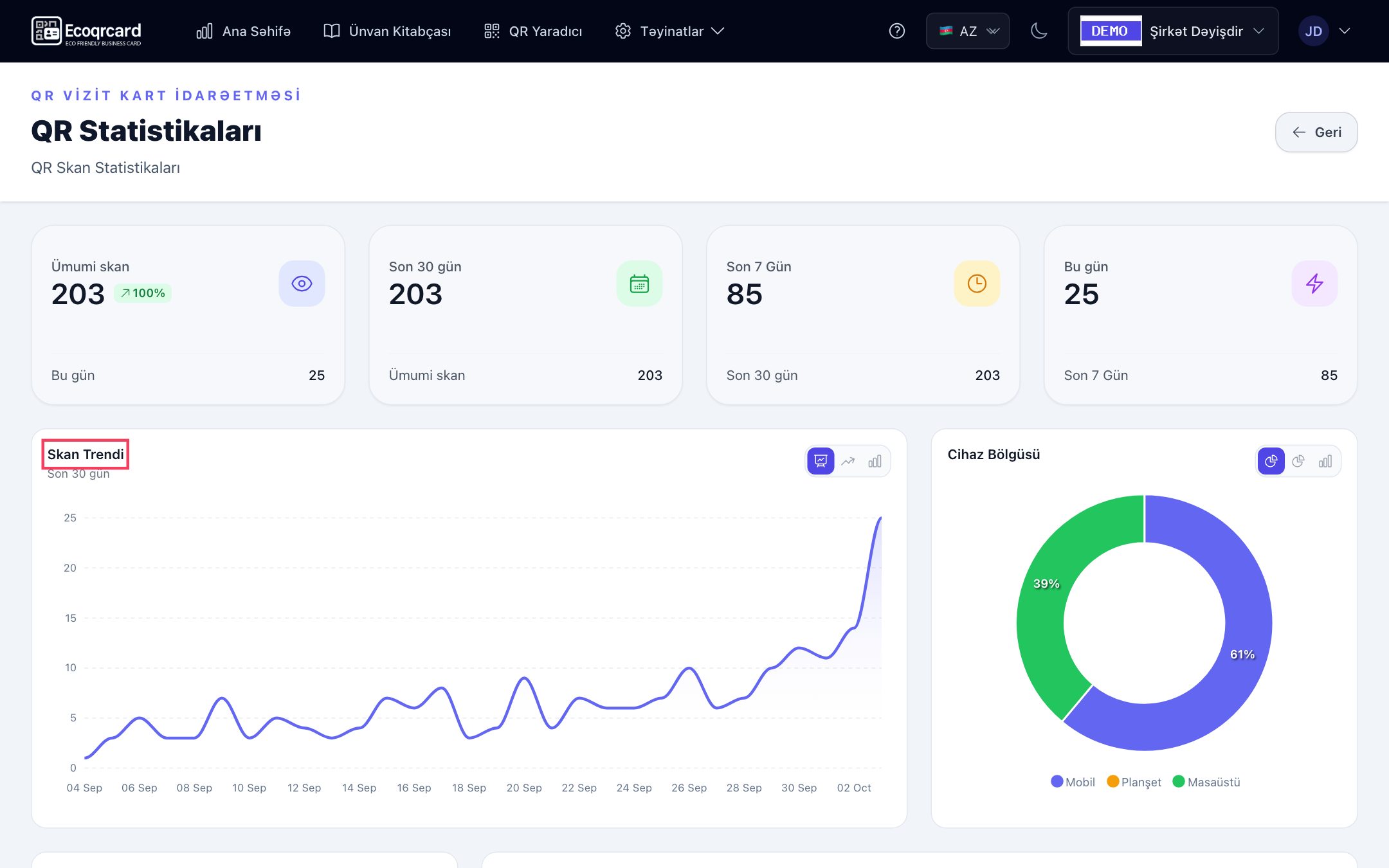
Task: Click the calendar icon on Son 30 gün card
Action: coord(639,284)
